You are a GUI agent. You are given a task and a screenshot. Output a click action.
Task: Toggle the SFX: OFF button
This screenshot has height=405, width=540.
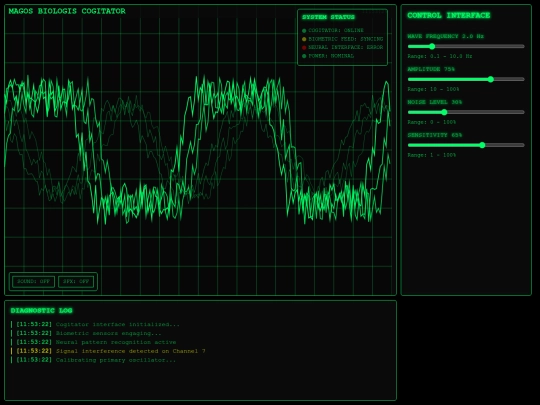click(x=76, y=281)
